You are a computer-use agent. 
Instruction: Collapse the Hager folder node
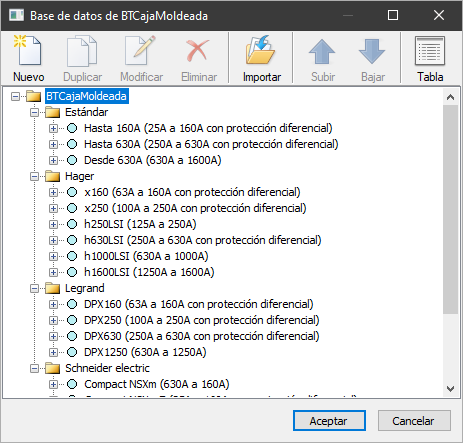pyautogui.click(x=34, y=177)
